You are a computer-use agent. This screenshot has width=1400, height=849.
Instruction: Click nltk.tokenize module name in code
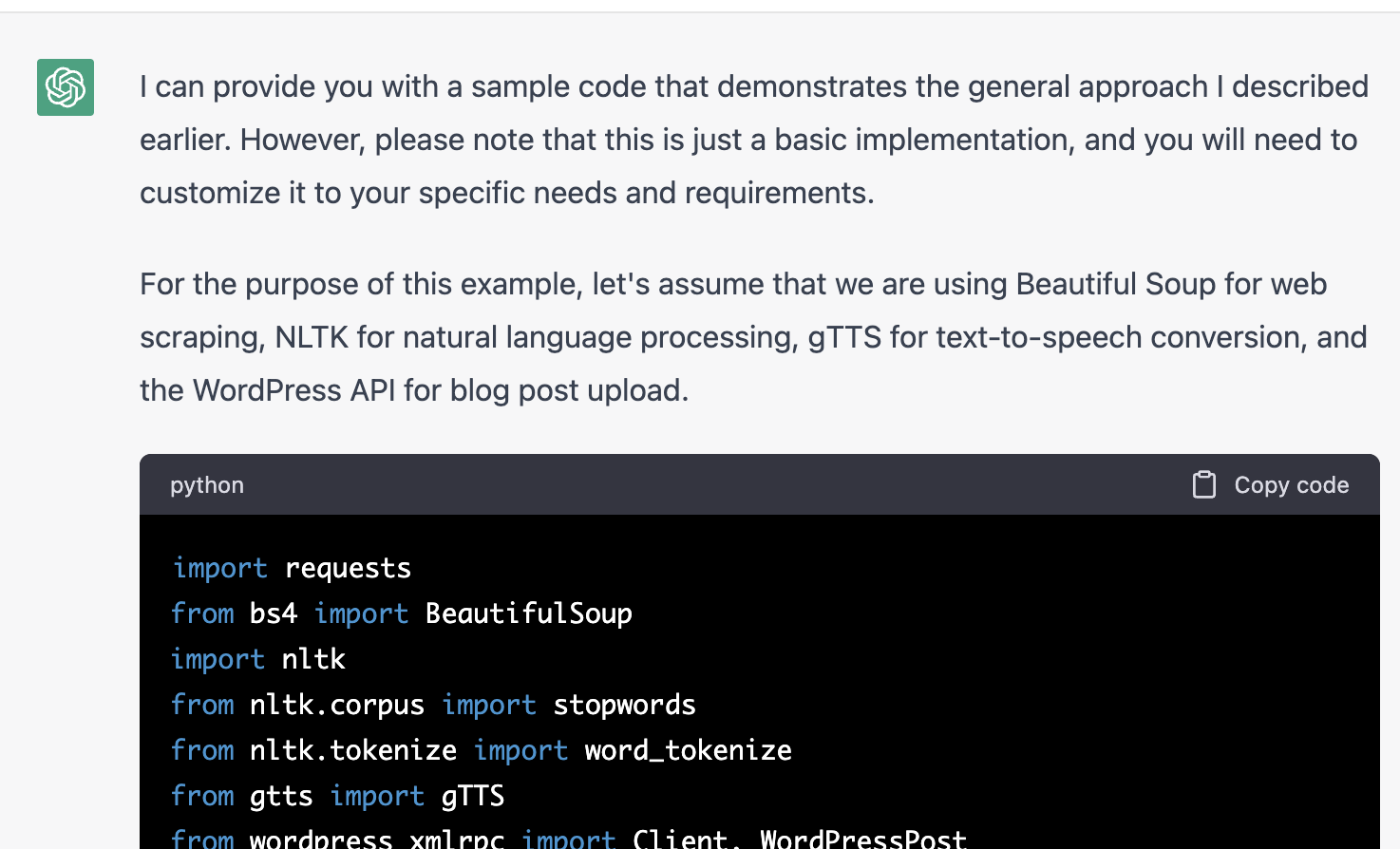click(x=353, y=750)
